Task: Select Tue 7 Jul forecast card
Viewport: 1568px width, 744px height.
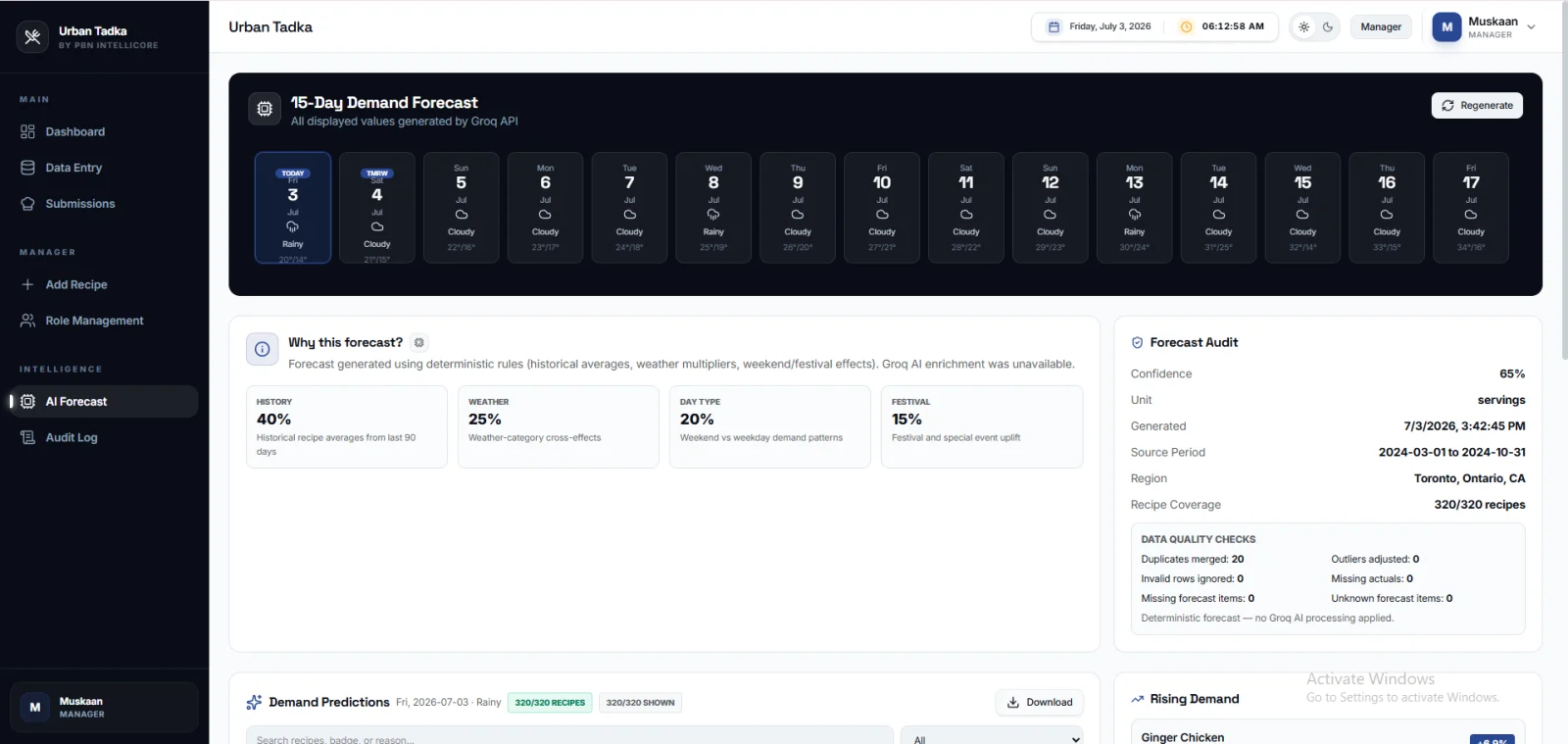Action: (x=629, y=208)
